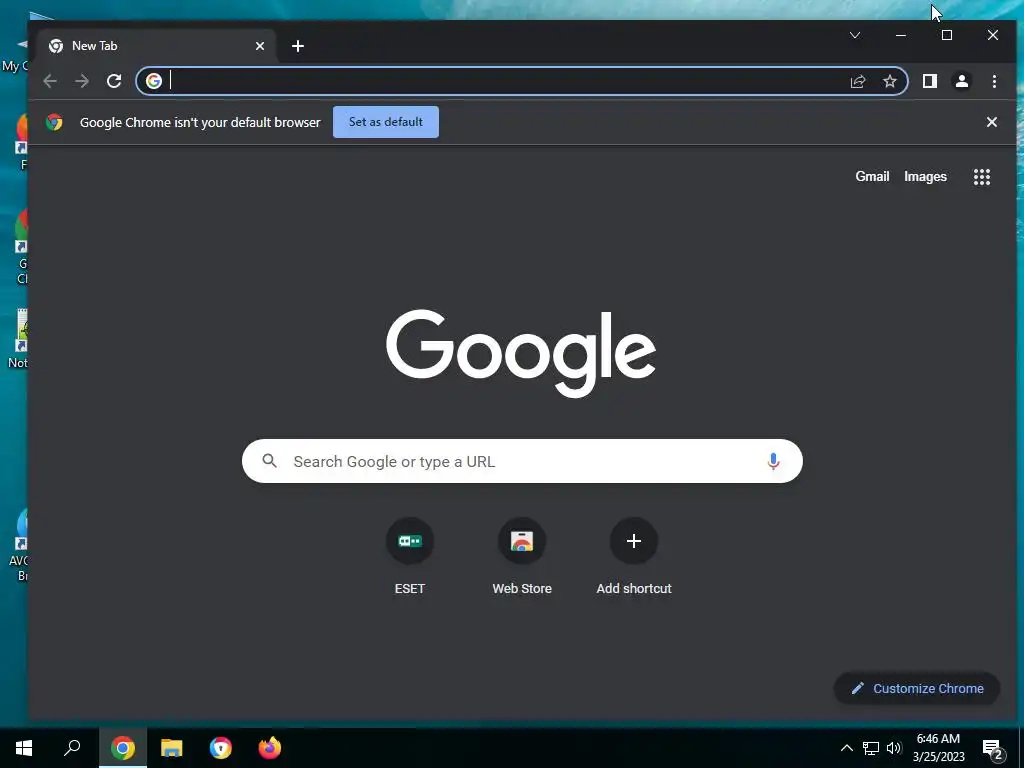Viewport: 1024px width, 768px height.
Task: Click the network tray icon
Action: pyautogui.click(x=871, y=748)
